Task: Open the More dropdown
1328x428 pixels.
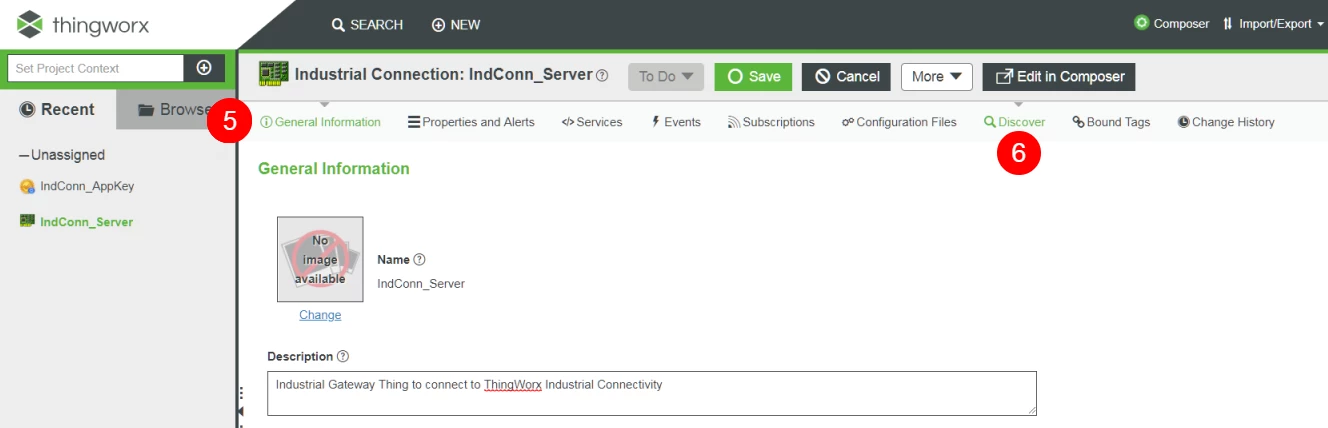Action: pos(937,76)
